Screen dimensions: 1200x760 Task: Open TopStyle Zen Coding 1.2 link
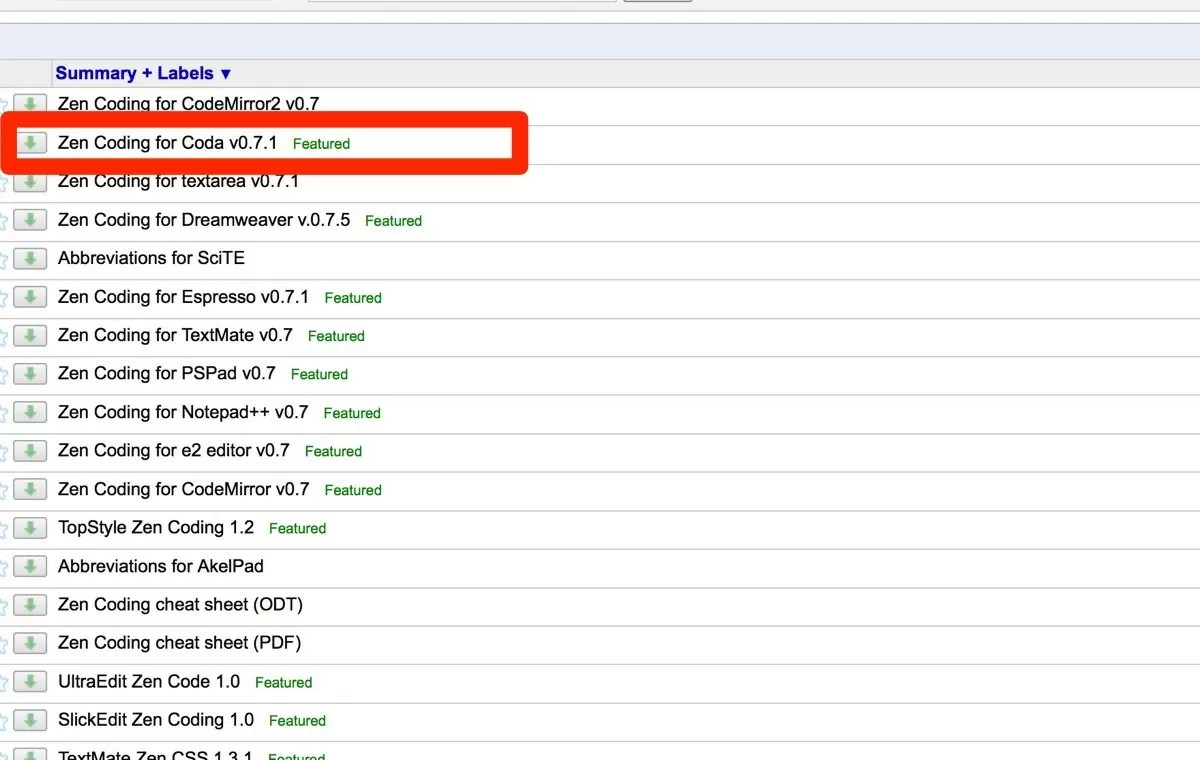point(156,527)
